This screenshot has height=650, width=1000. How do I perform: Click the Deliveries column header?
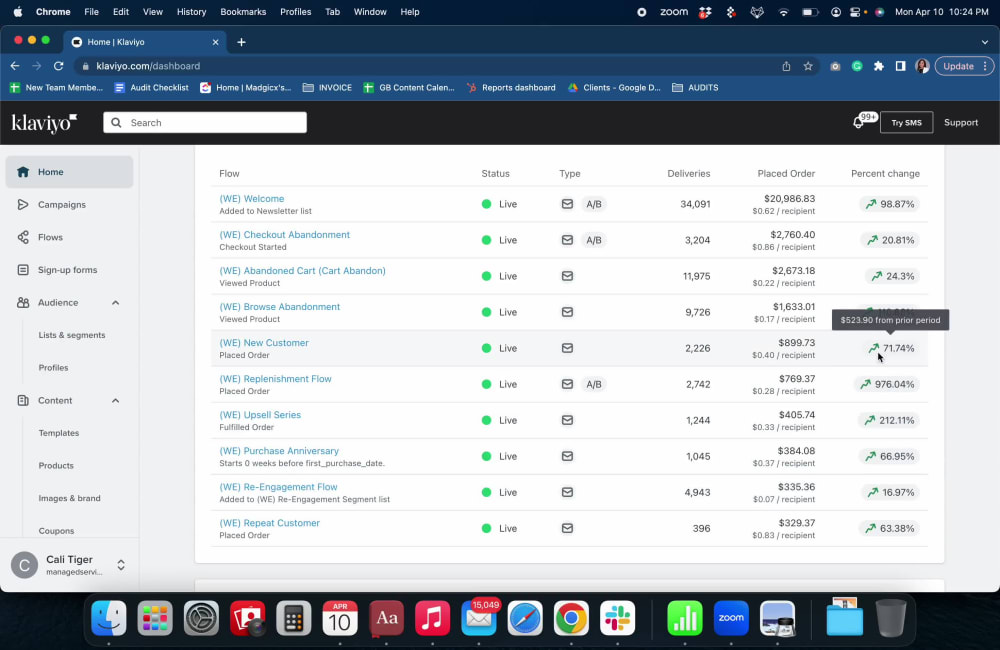[689, 174]
